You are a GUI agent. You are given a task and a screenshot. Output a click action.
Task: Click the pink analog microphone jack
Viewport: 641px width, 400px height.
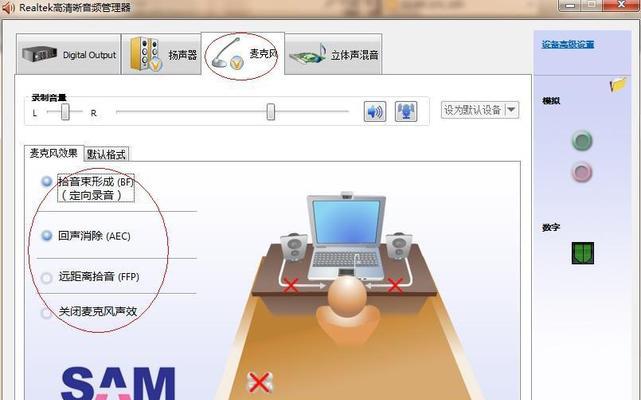582,172
